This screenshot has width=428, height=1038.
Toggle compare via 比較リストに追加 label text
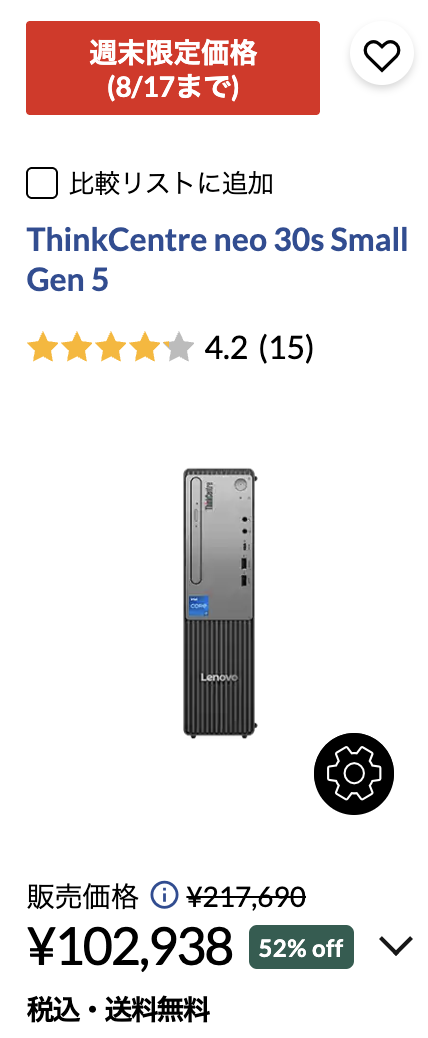pos(171,183)
